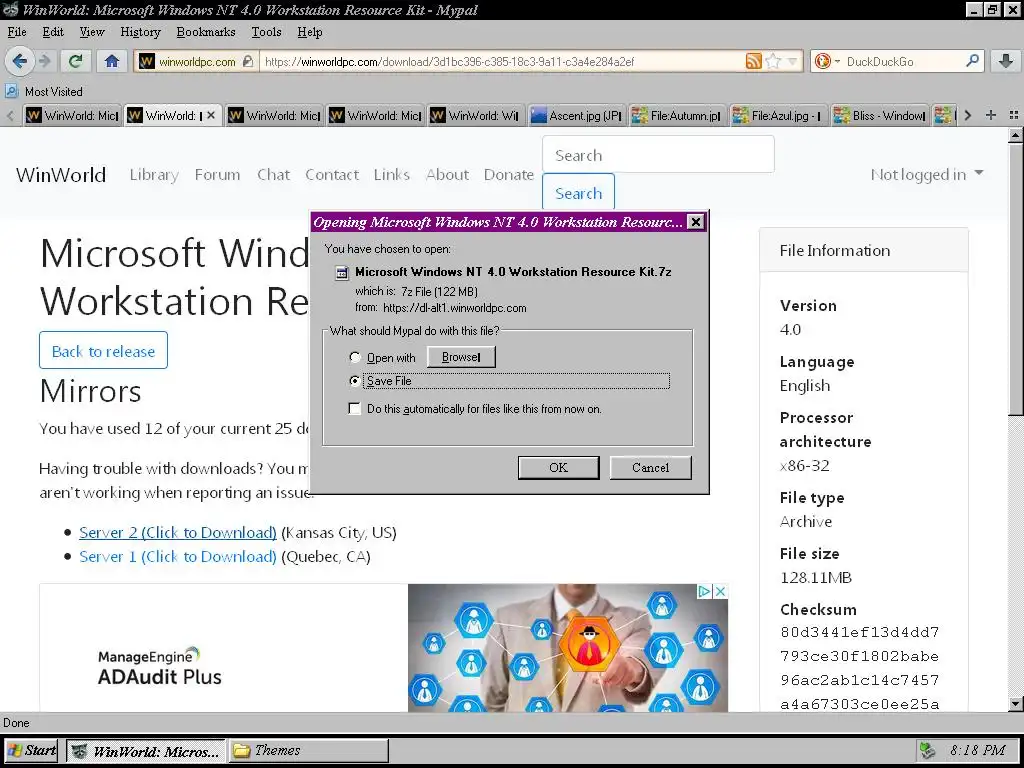This screenshot has height=768, width=1024.
Task: Open the View menu
Action: (91, 32)
